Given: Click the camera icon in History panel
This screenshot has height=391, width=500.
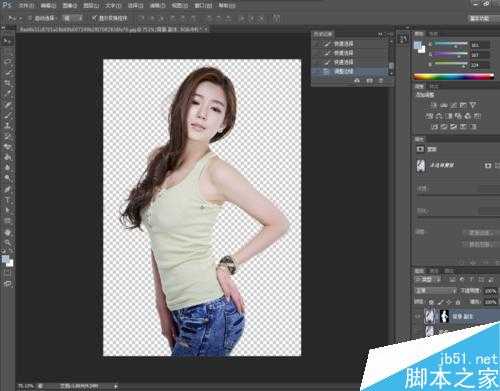Looking at the screenshot, I should coord(370,81).
